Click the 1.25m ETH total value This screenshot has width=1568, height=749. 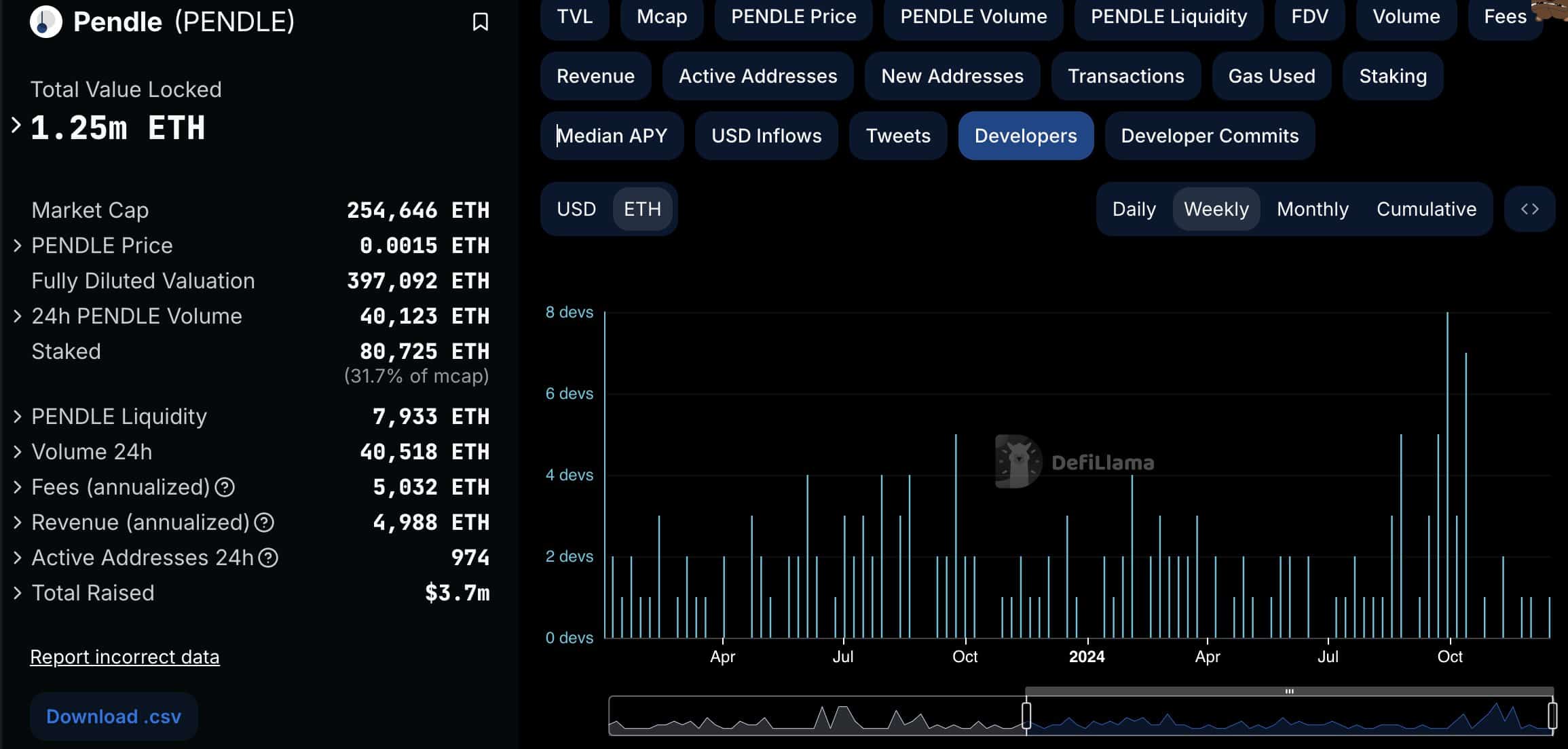coord(118,128)
